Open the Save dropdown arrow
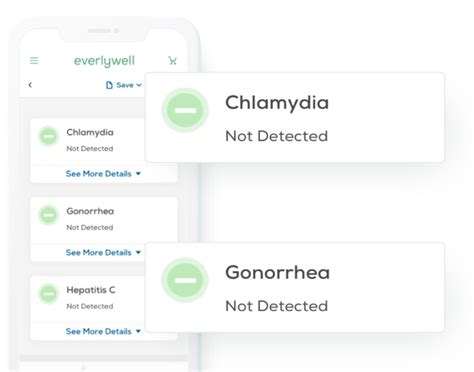Image resolution: width=474 pixels, height=372 pixels. pos(139,85)
